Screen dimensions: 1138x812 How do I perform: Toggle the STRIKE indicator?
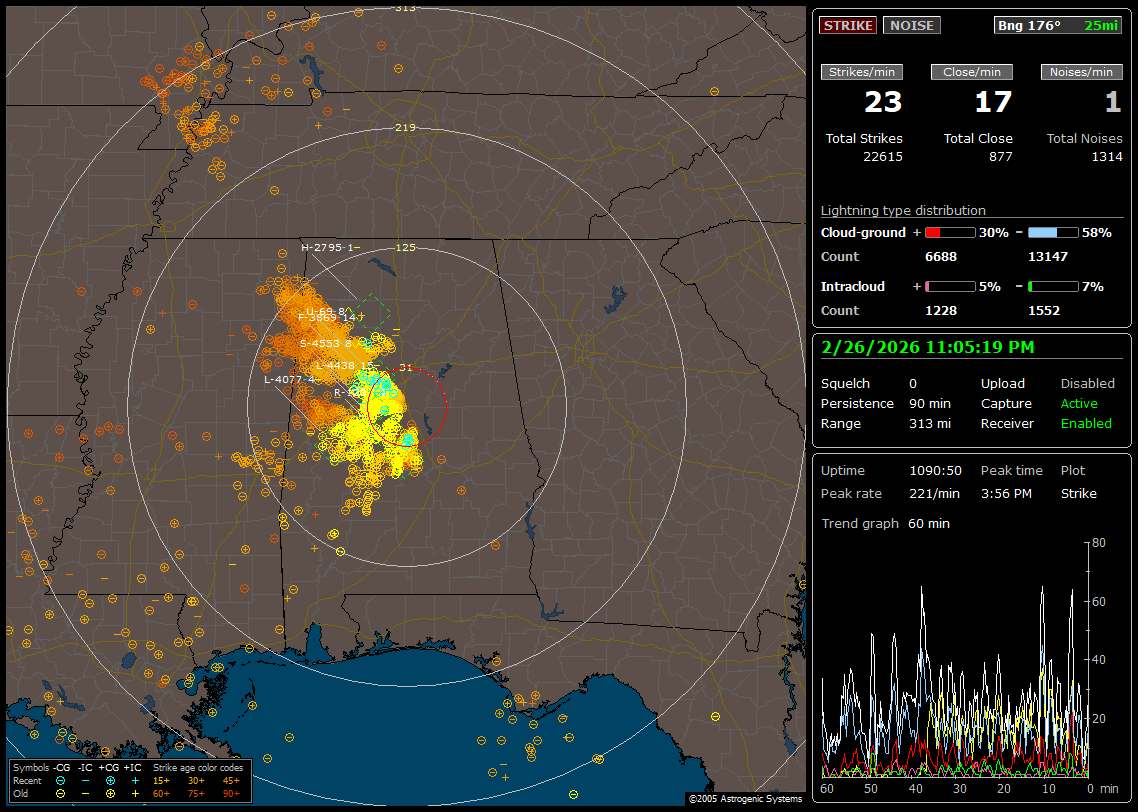[848, 25]
